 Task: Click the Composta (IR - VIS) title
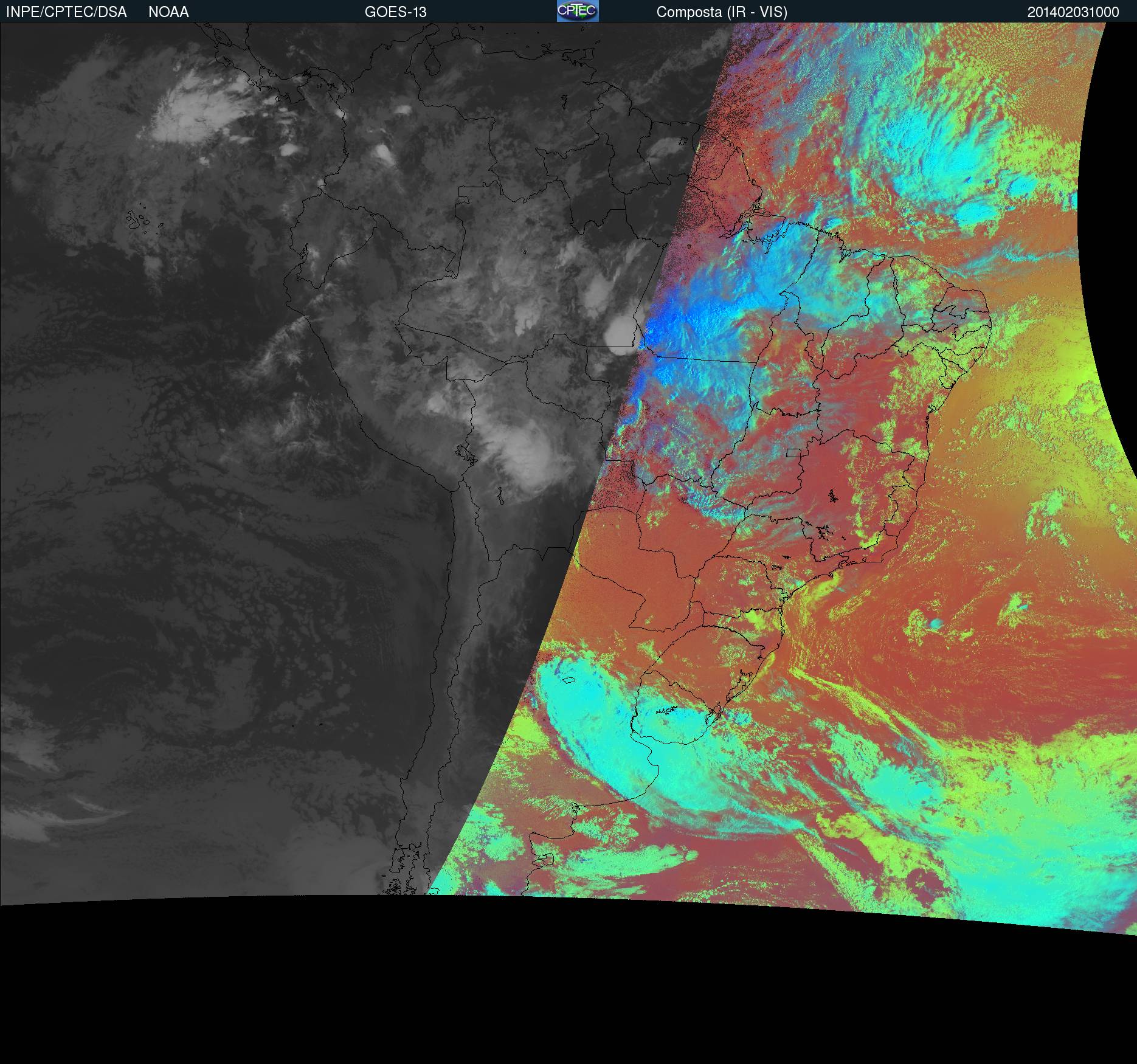[x=722, y=12]
